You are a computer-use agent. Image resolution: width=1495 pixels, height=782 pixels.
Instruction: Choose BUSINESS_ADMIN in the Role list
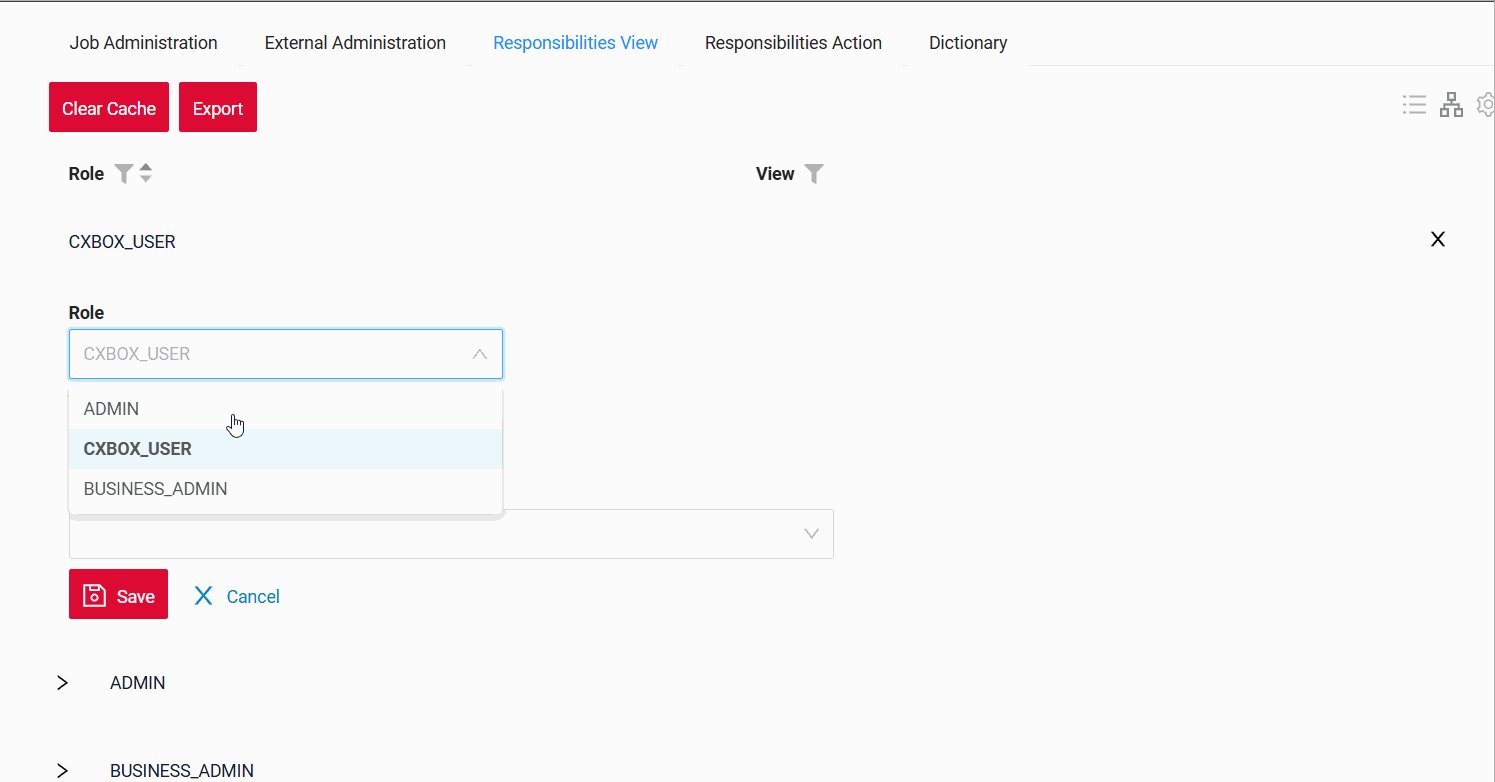click(156, 489)
